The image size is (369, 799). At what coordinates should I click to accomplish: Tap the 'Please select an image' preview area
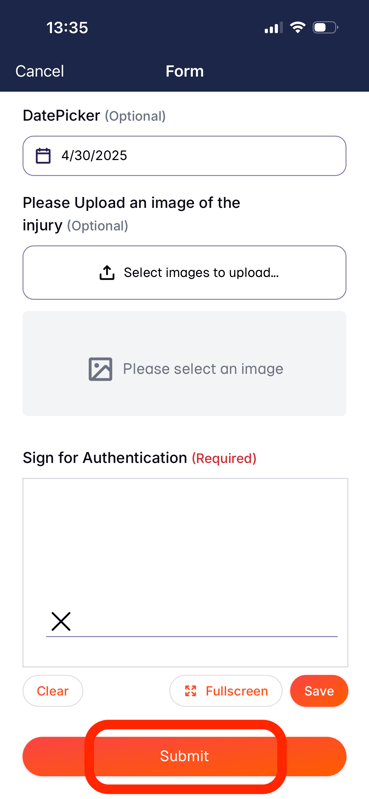click(x=184, y=363)
